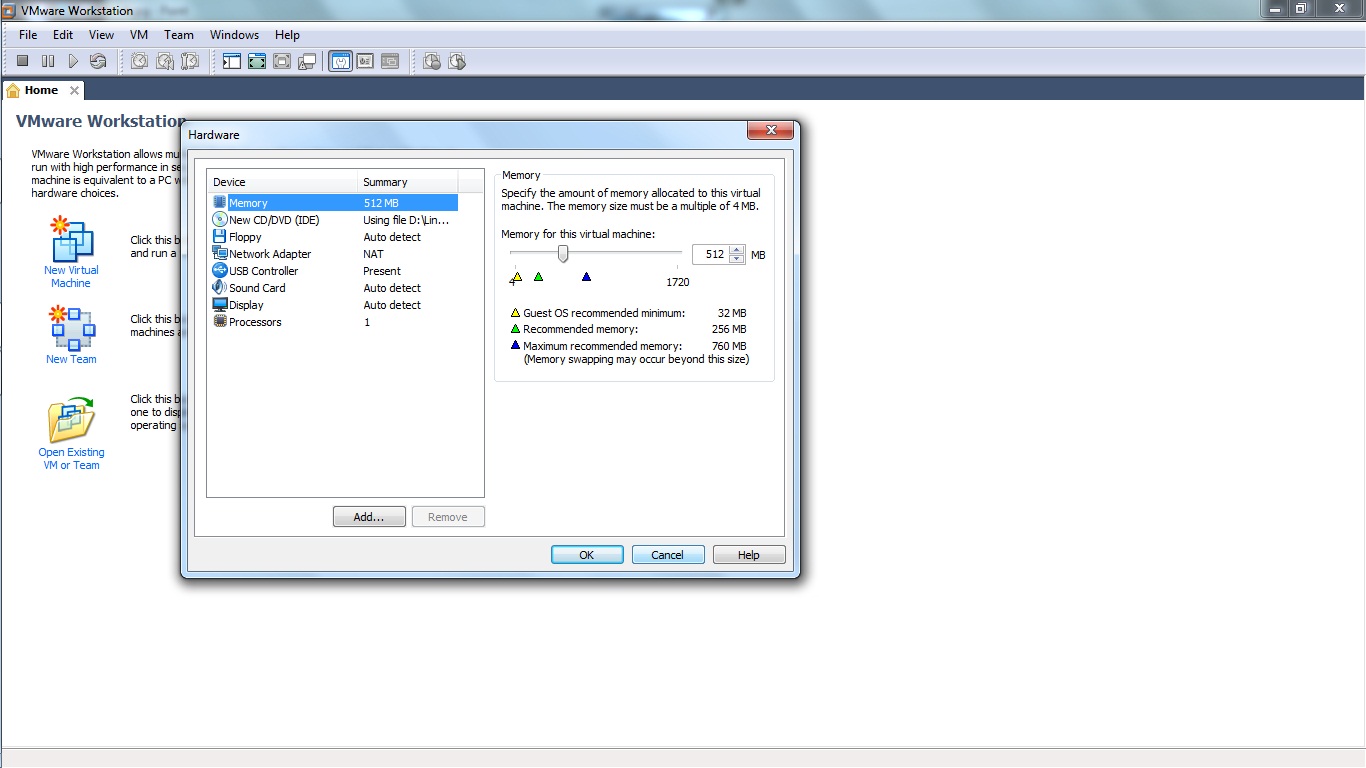Click the highlighted wrench view toolbar icon
This screenshot has height=768, width=1366.
click(340, 61)
